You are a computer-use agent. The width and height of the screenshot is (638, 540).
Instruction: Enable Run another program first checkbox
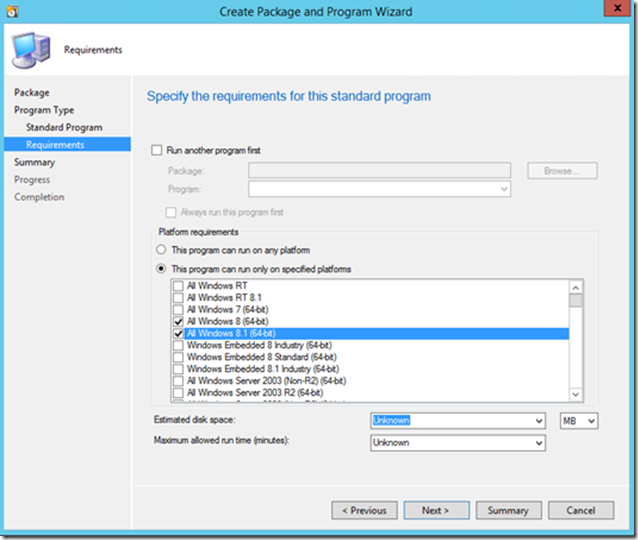[x=157, y=150]
